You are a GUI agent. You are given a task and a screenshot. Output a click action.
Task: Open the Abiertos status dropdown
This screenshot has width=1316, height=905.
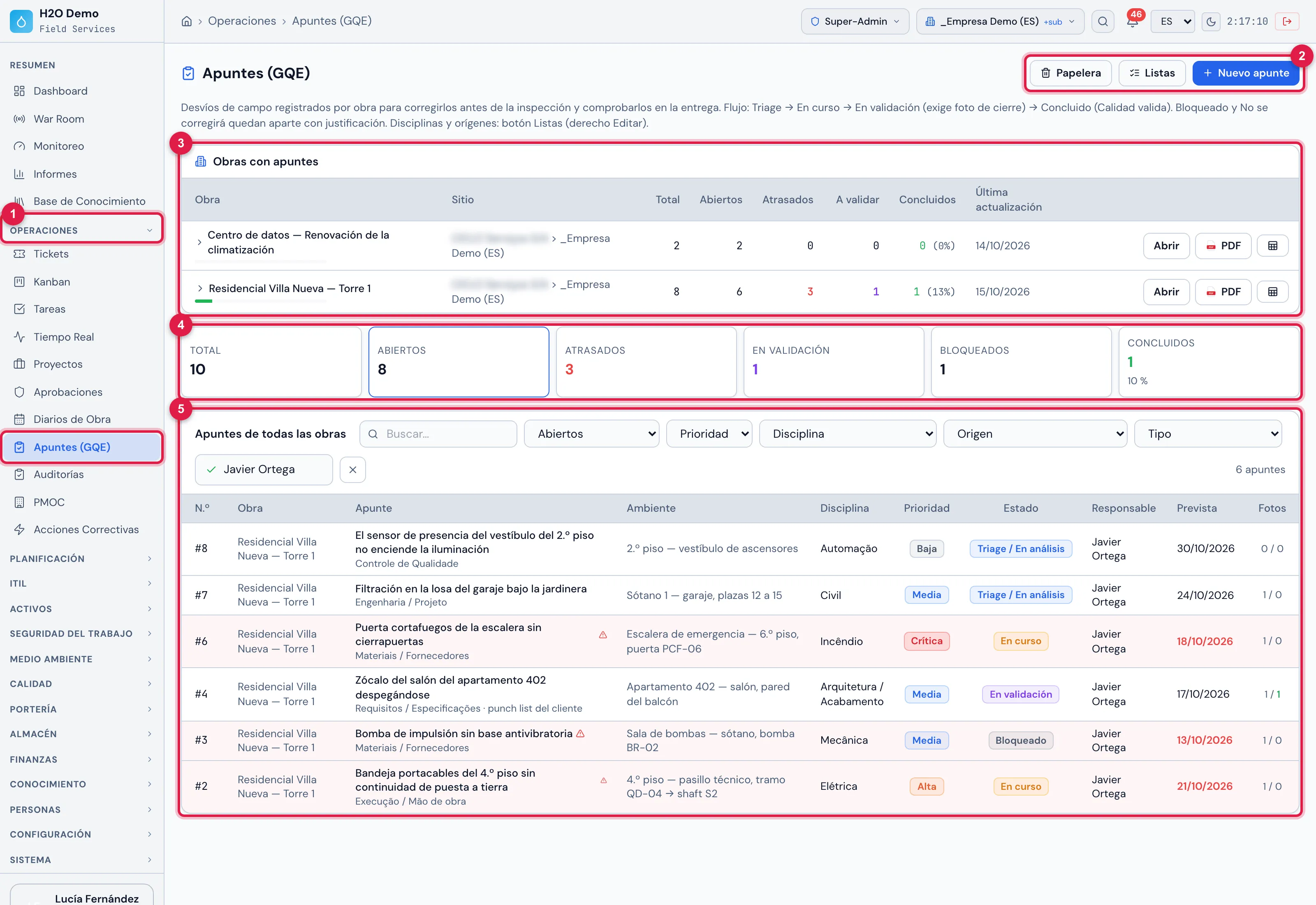(x=591, y=434)
